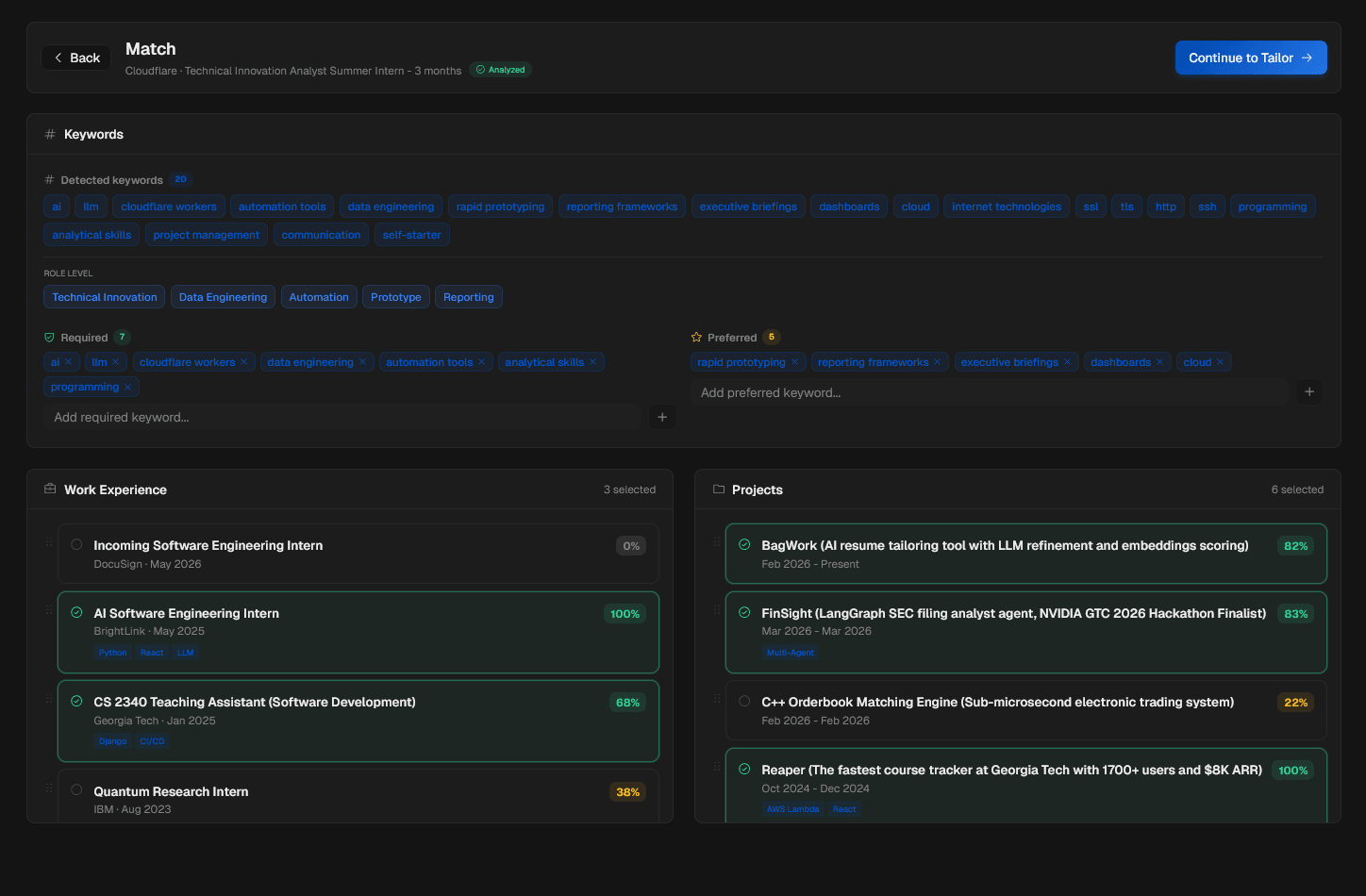
Task: Click the Python tag under BrightLink
Action: tap(112, 653)
